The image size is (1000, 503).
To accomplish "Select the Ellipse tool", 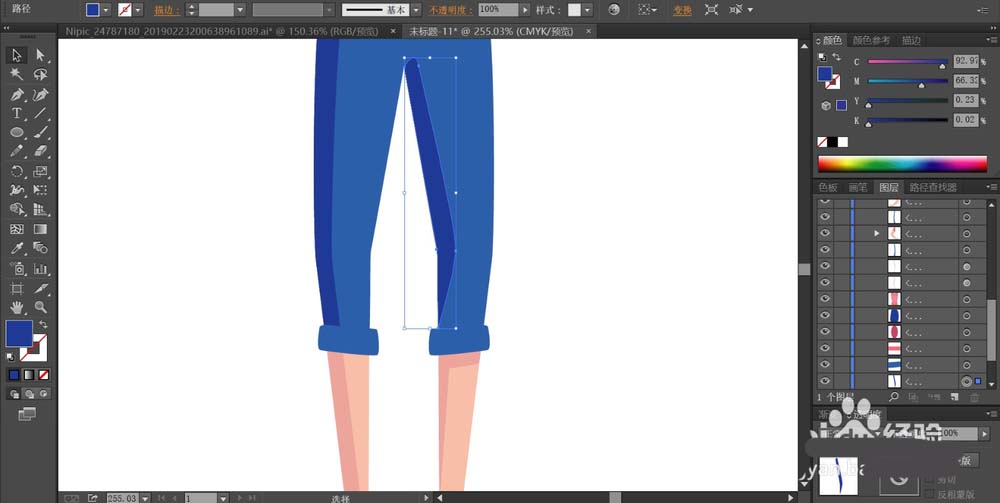I will (x=17, y=132).
